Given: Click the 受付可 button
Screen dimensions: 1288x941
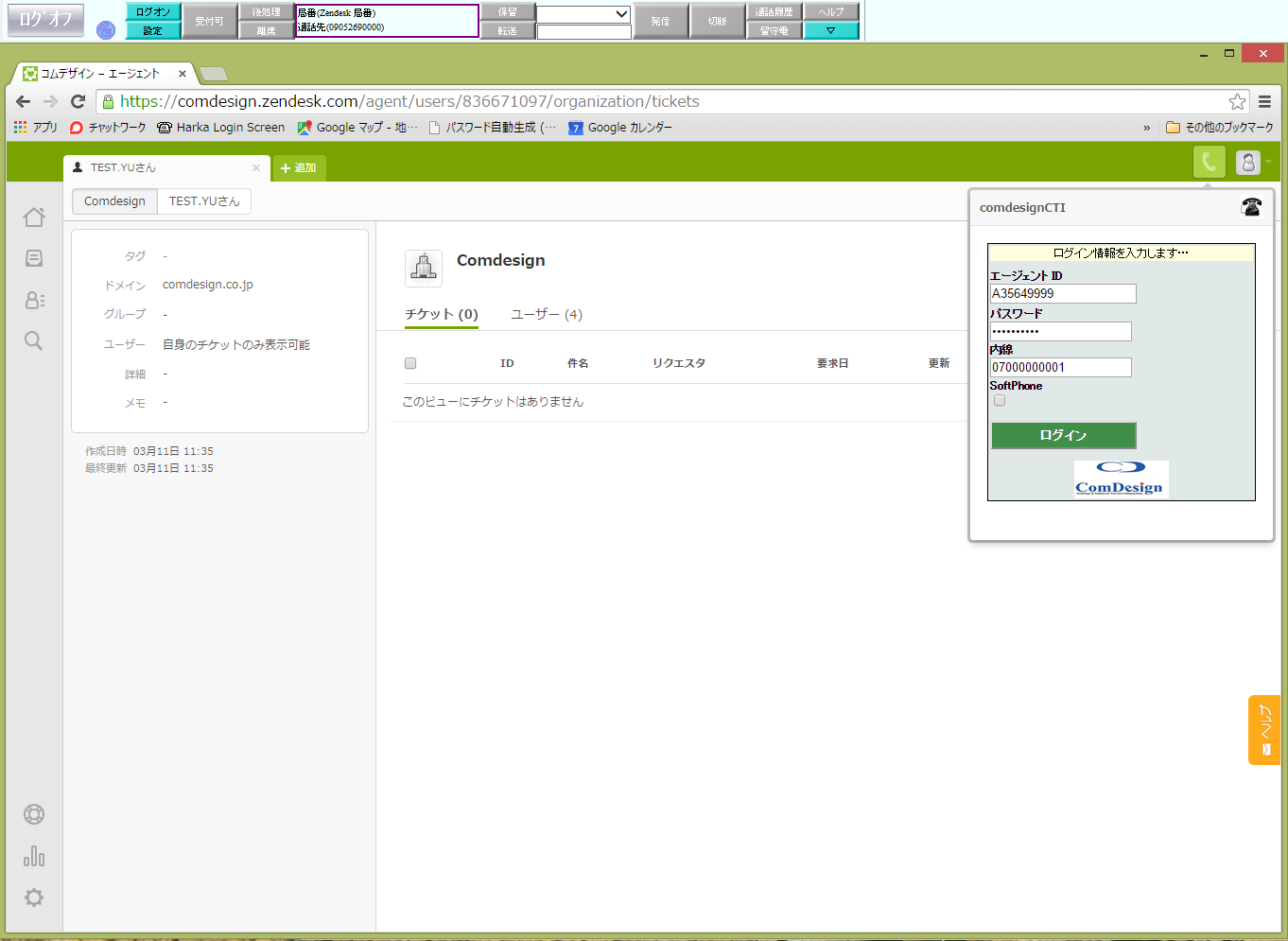Looking at the screenshot, I should point(209,21).
